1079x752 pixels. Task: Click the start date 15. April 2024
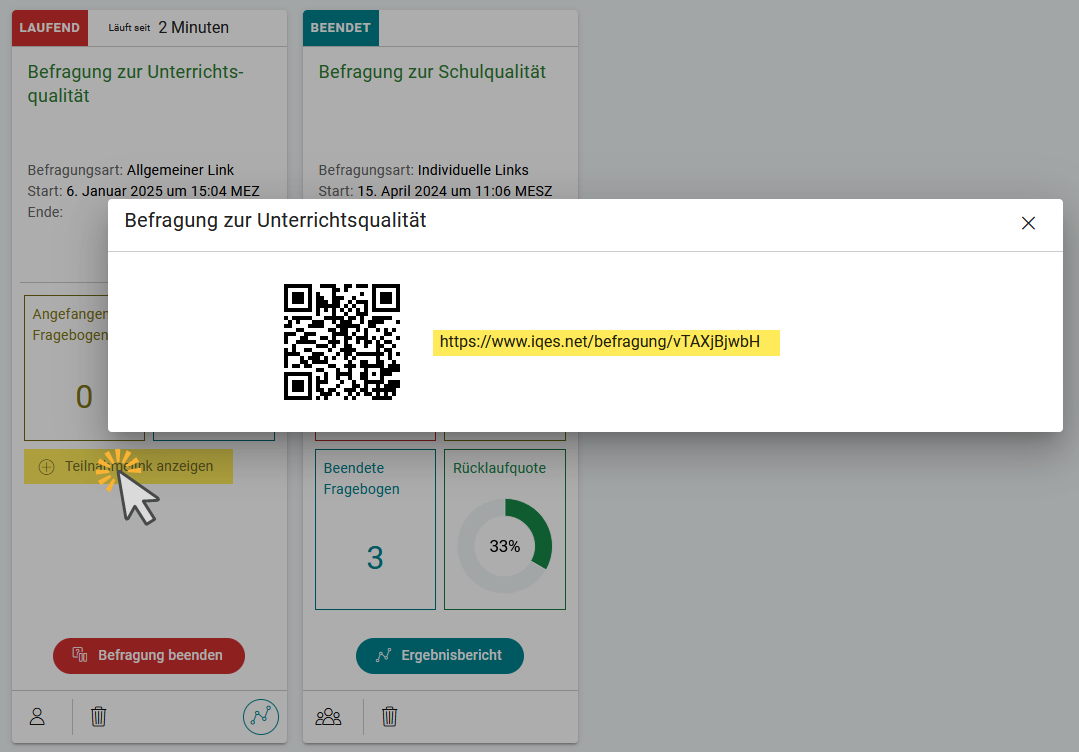click(455, 191)
